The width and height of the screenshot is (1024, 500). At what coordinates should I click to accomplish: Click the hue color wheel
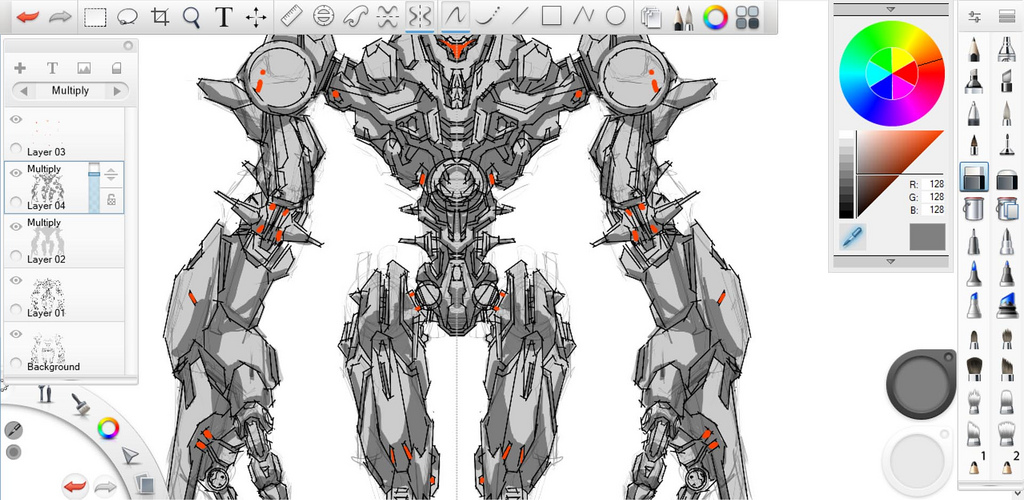(x=891, y=72)
